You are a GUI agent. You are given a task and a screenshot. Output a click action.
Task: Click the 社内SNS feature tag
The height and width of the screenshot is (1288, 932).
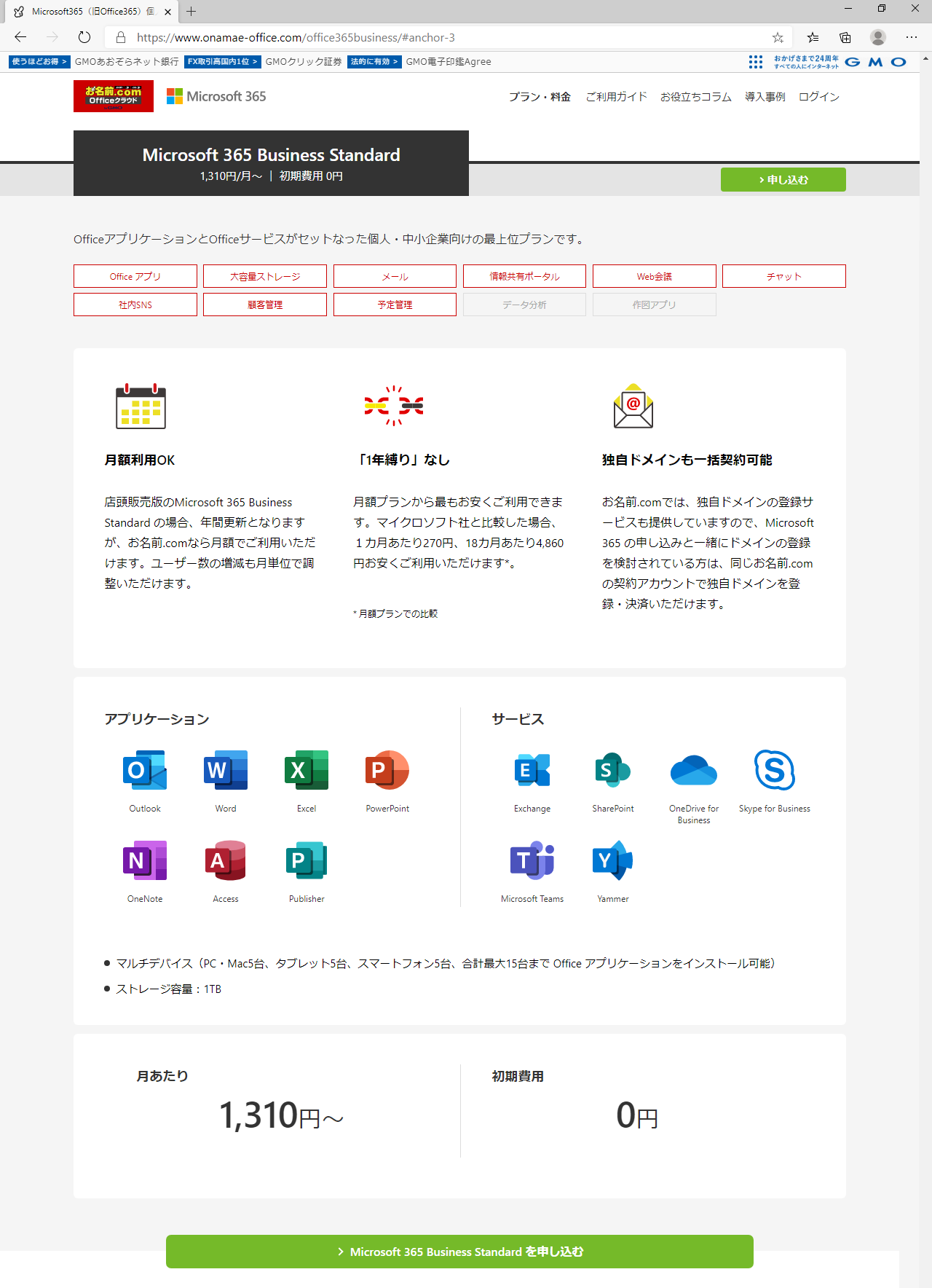point(135,305)
